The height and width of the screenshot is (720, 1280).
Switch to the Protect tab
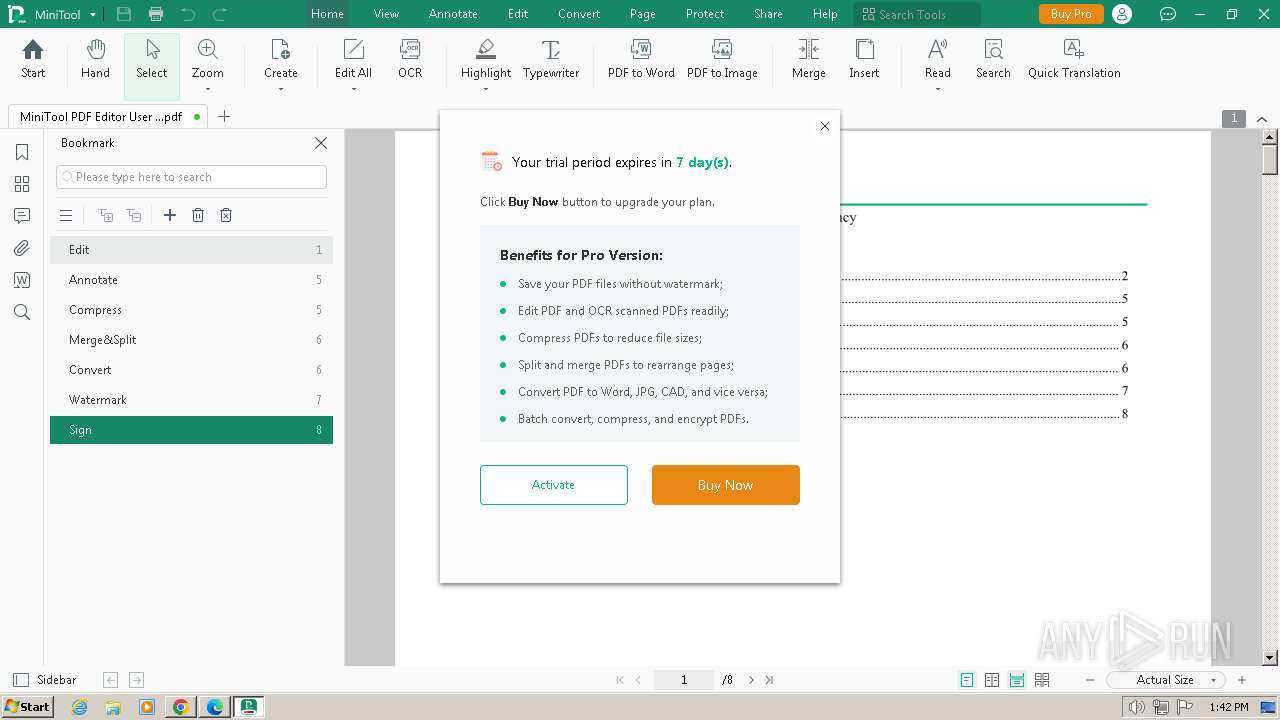click(705, 14)
